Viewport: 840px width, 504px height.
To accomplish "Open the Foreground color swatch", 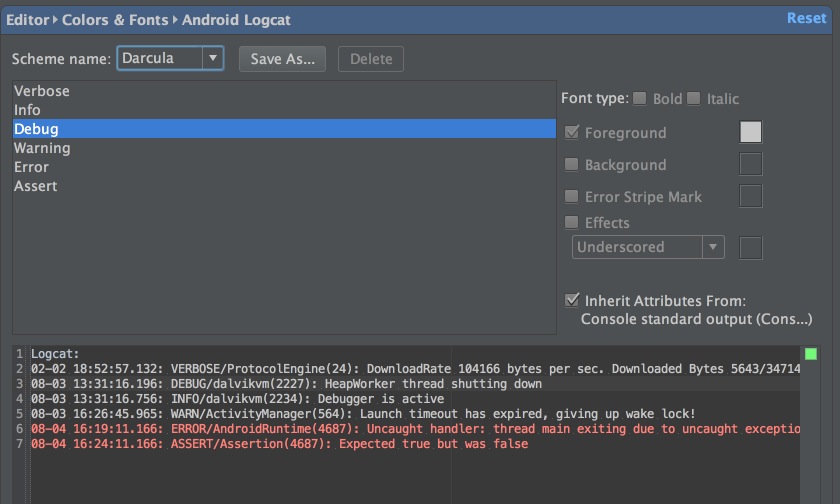I will pos(750,132).
